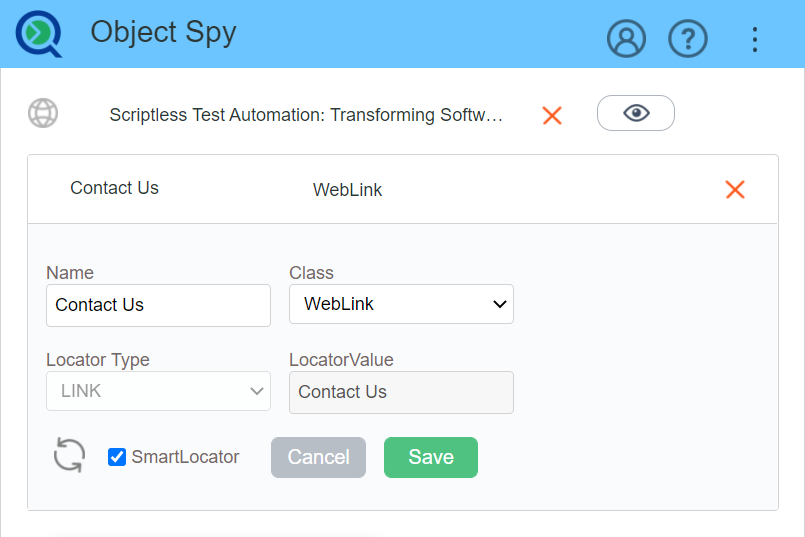This screenshot has height=537, width=805.
Task: Remove the Scriptless Test Automation page entry
Action: tap(552, 115)
